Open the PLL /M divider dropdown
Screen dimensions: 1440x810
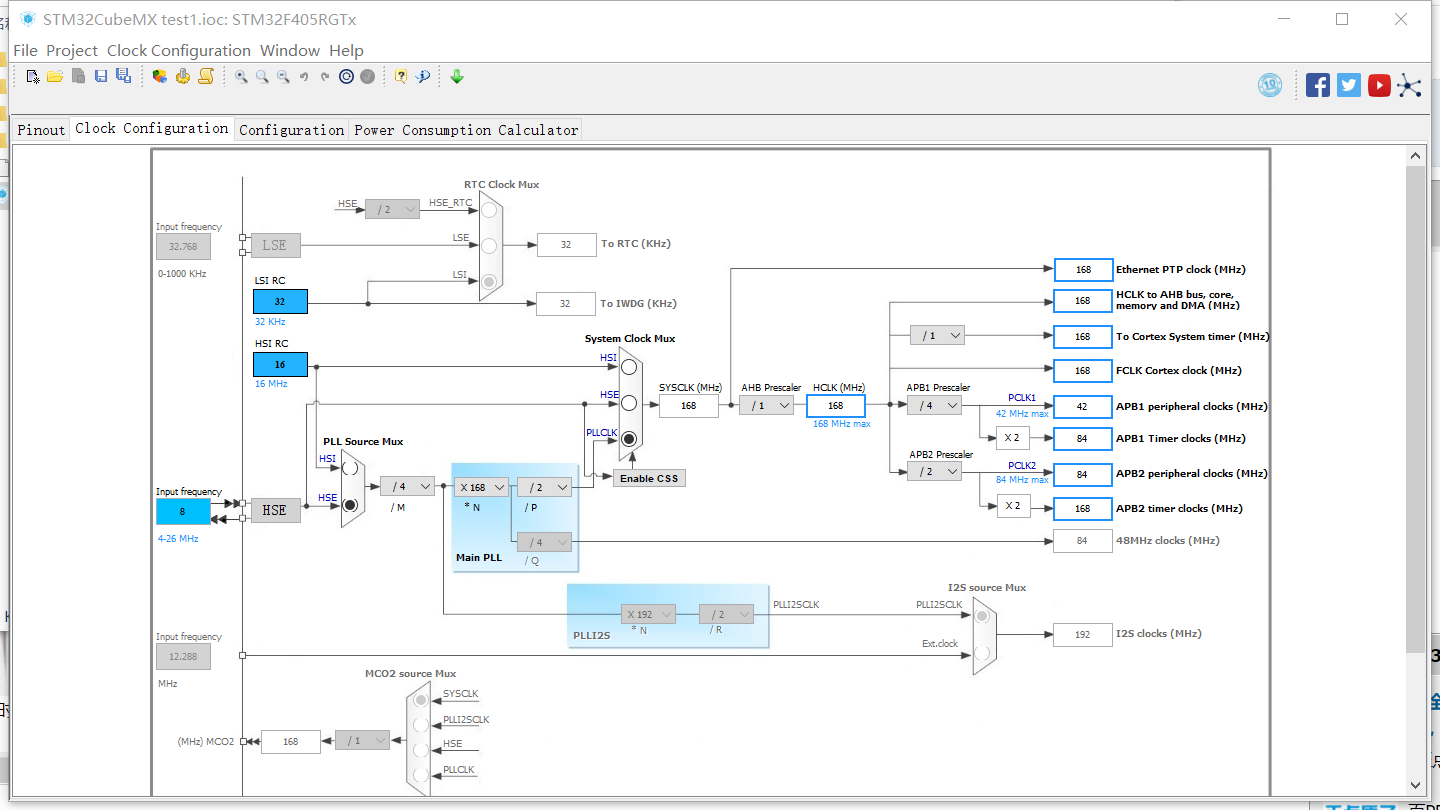[x=407, y=486]
